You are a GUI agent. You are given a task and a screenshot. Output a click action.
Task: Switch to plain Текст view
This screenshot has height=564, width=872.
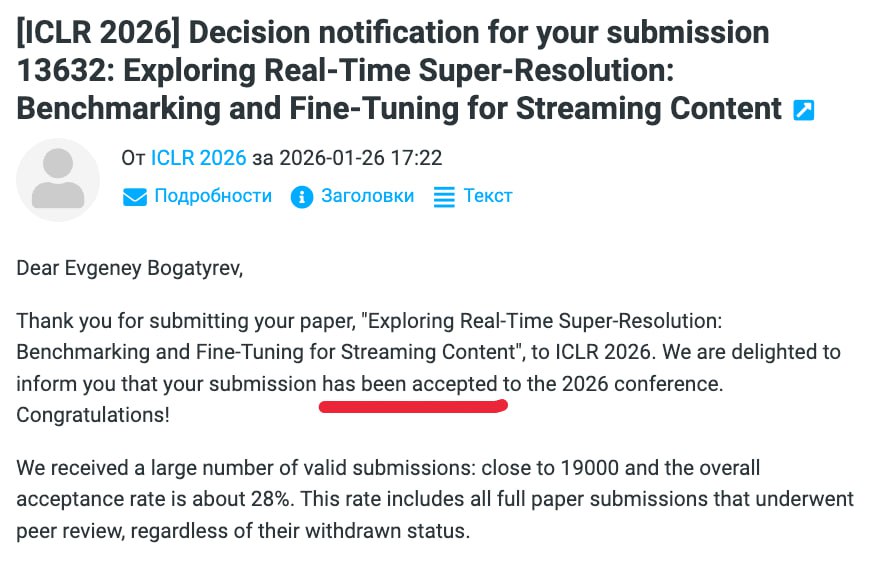488,196
